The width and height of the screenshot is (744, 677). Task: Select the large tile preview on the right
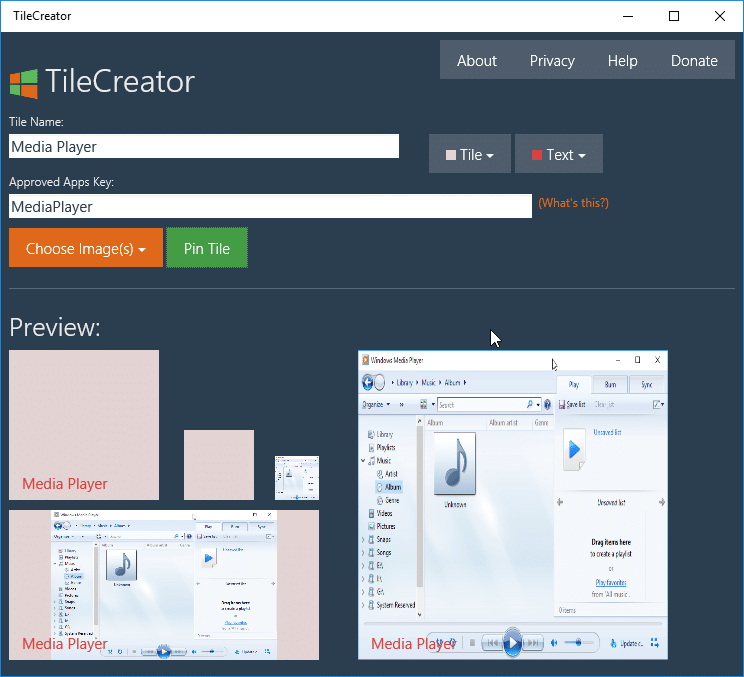pyautogui.click(x=512, y=505)
